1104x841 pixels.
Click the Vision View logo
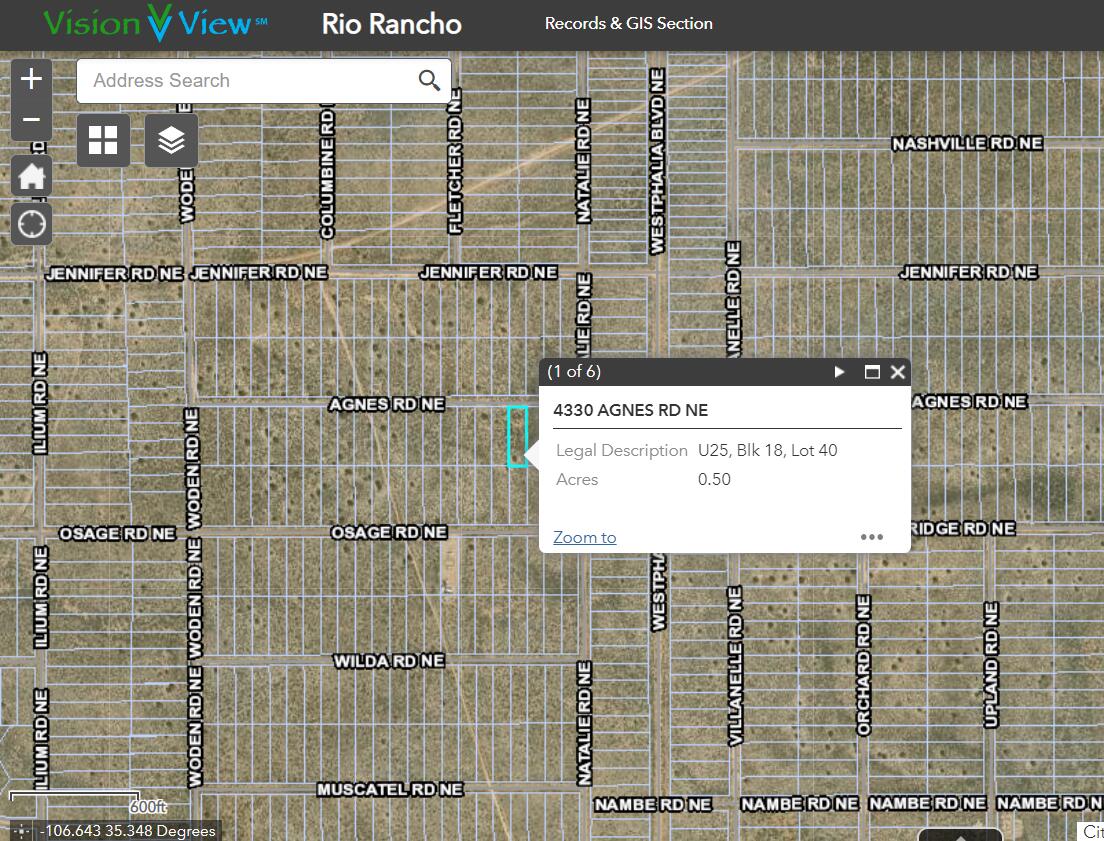[155, 24]
